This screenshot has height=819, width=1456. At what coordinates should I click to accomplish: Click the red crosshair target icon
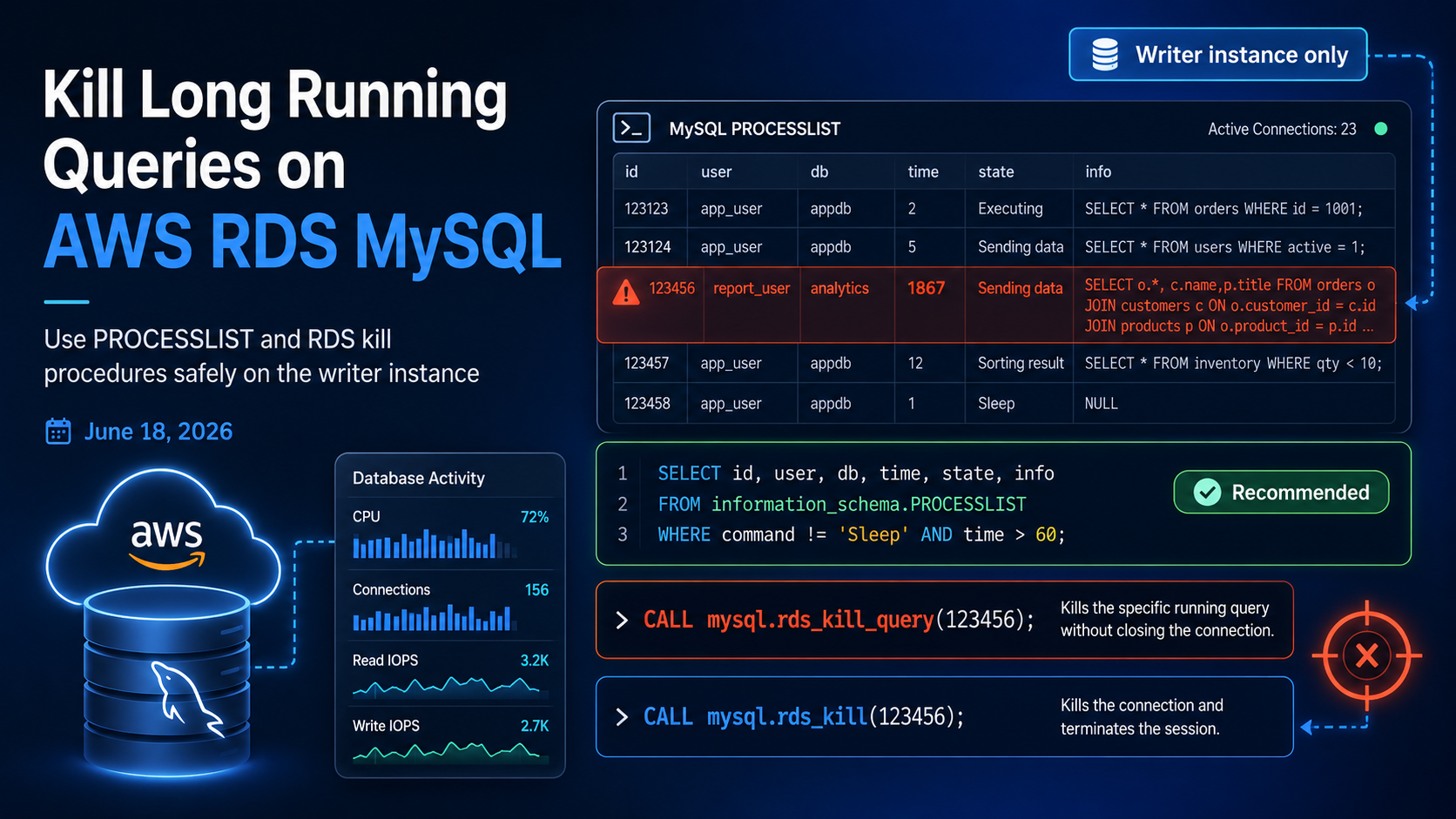(x=1367, y=655)
